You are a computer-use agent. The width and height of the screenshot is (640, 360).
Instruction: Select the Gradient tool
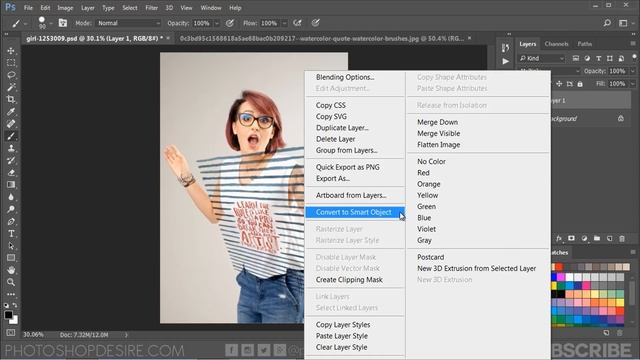pyautogui.click(x=11, y=185)
